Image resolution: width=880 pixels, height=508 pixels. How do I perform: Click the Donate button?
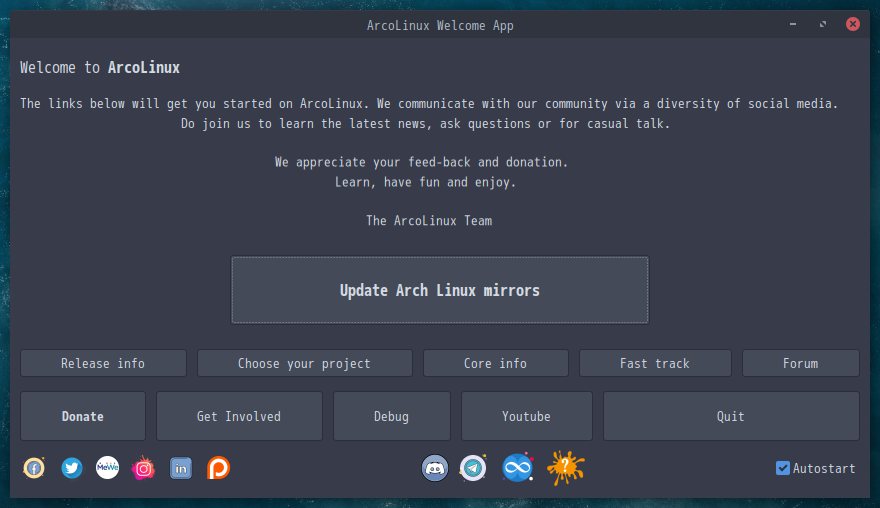(83, 416)
